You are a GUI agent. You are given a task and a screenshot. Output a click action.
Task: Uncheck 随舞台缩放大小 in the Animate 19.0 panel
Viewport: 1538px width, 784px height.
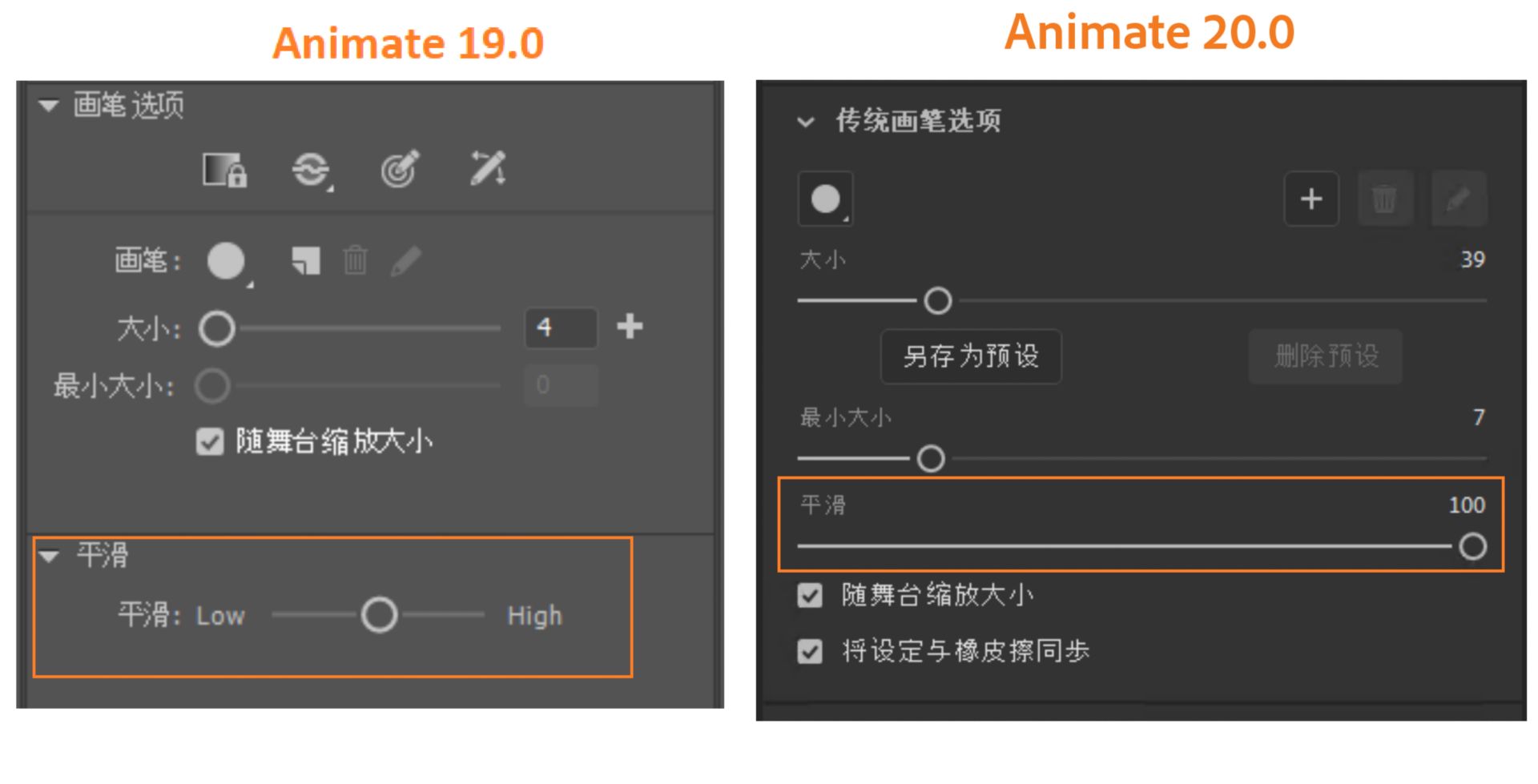point(210,442)
